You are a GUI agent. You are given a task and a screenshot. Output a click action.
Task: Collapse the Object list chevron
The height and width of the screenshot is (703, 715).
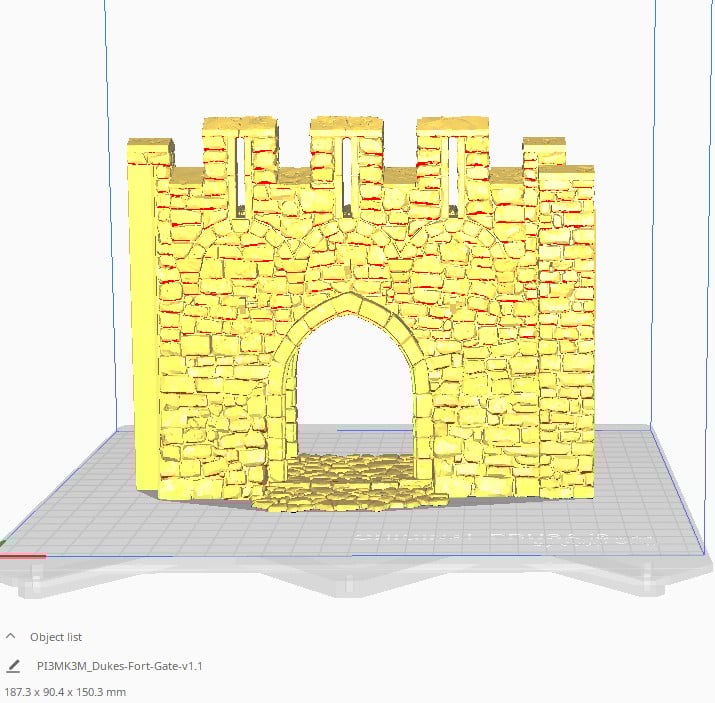(x=11, y=636)
